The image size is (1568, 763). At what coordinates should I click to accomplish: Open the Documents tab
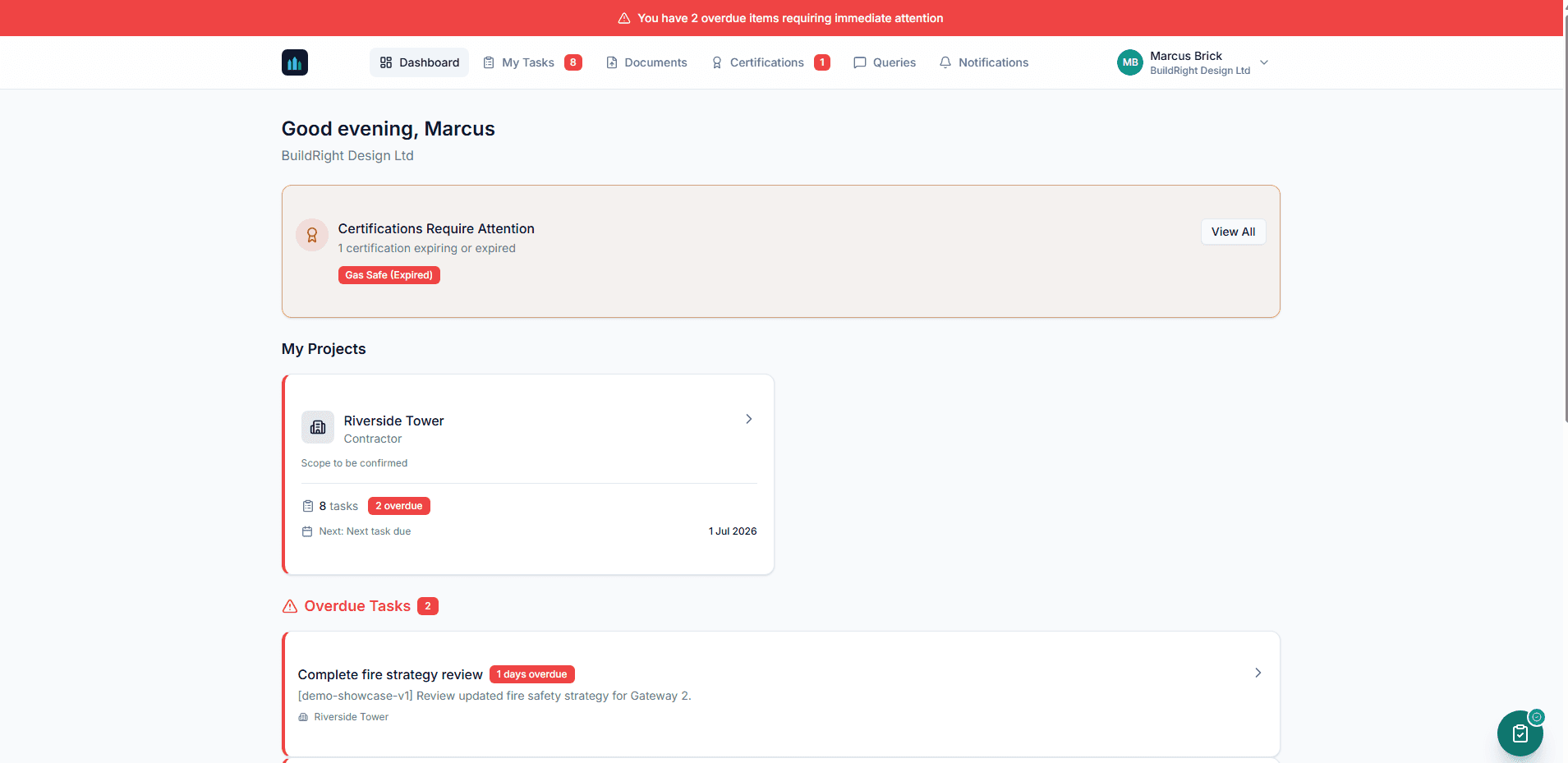[x=646, y=62]
